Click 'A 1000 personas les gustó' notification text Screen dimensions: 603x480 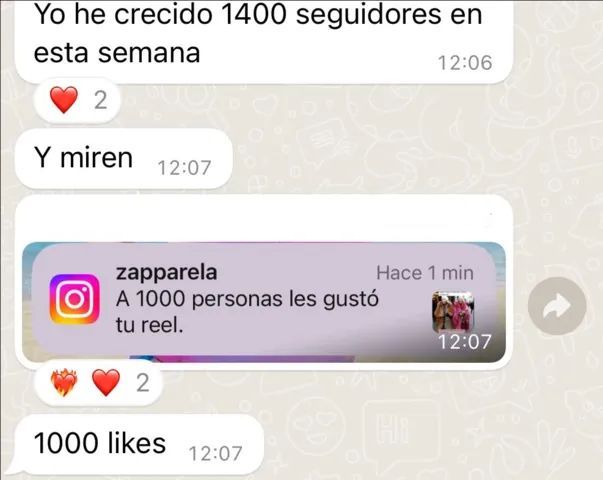point(247,299)
